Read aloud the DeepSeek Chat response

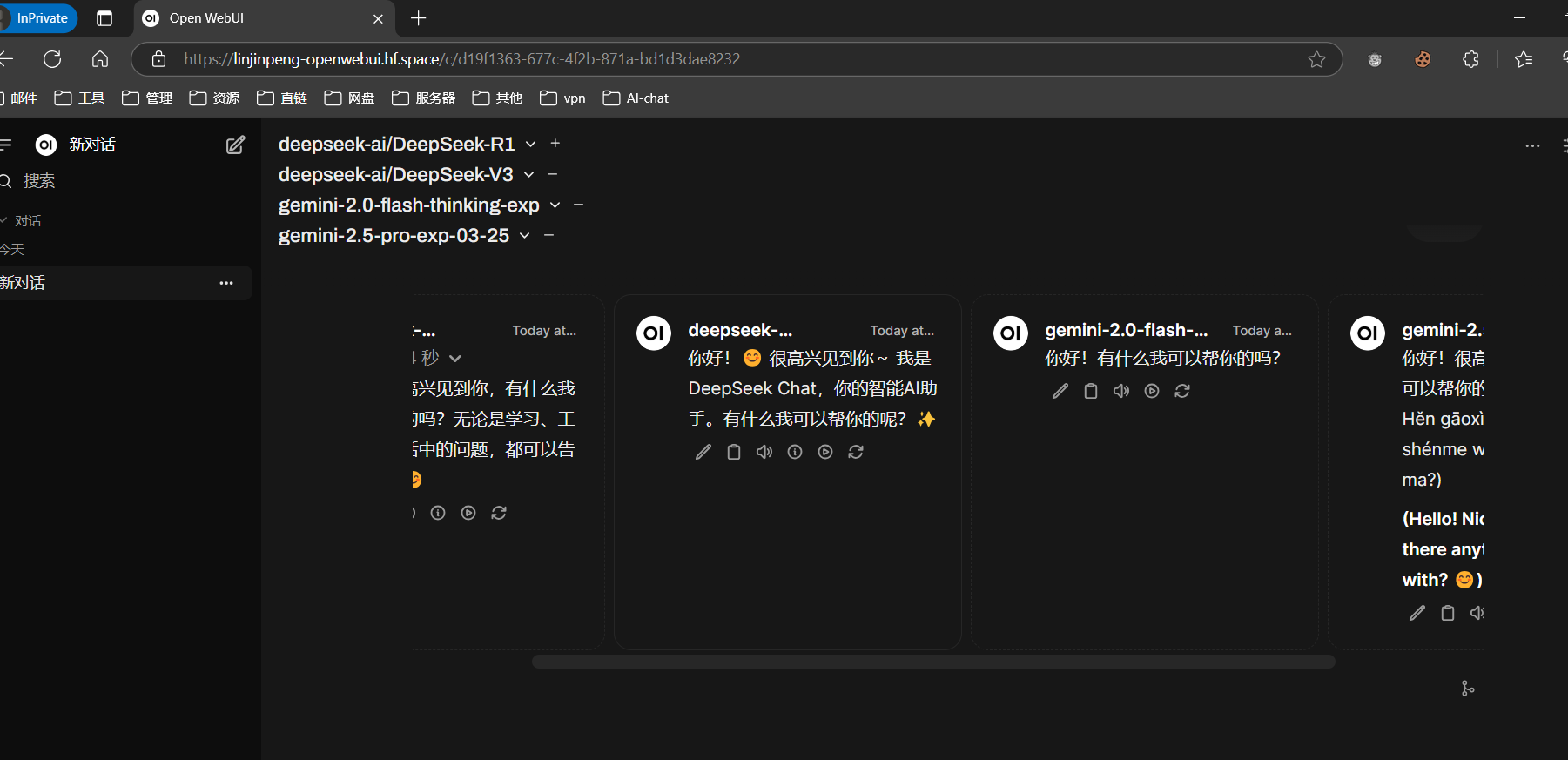(x=764, y=452)
